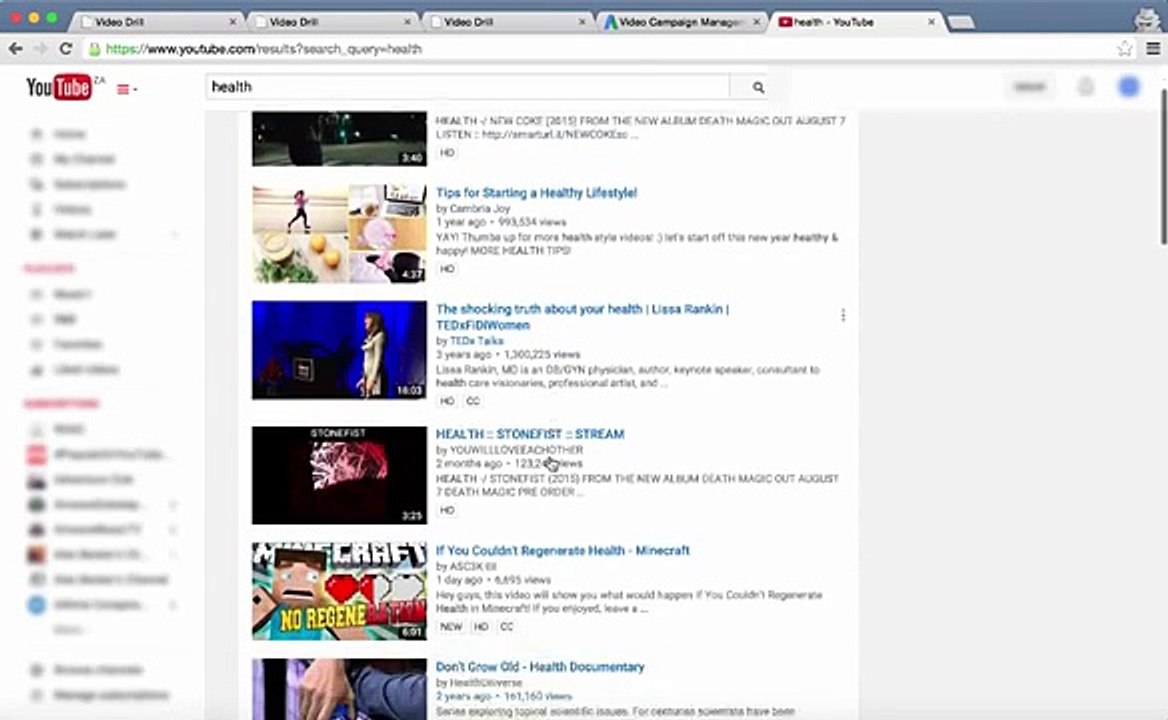This screenshot has height=720, width=1168.
Task: Click the NEW COKE video thumbnail
Action: click(x=339, y=138)
